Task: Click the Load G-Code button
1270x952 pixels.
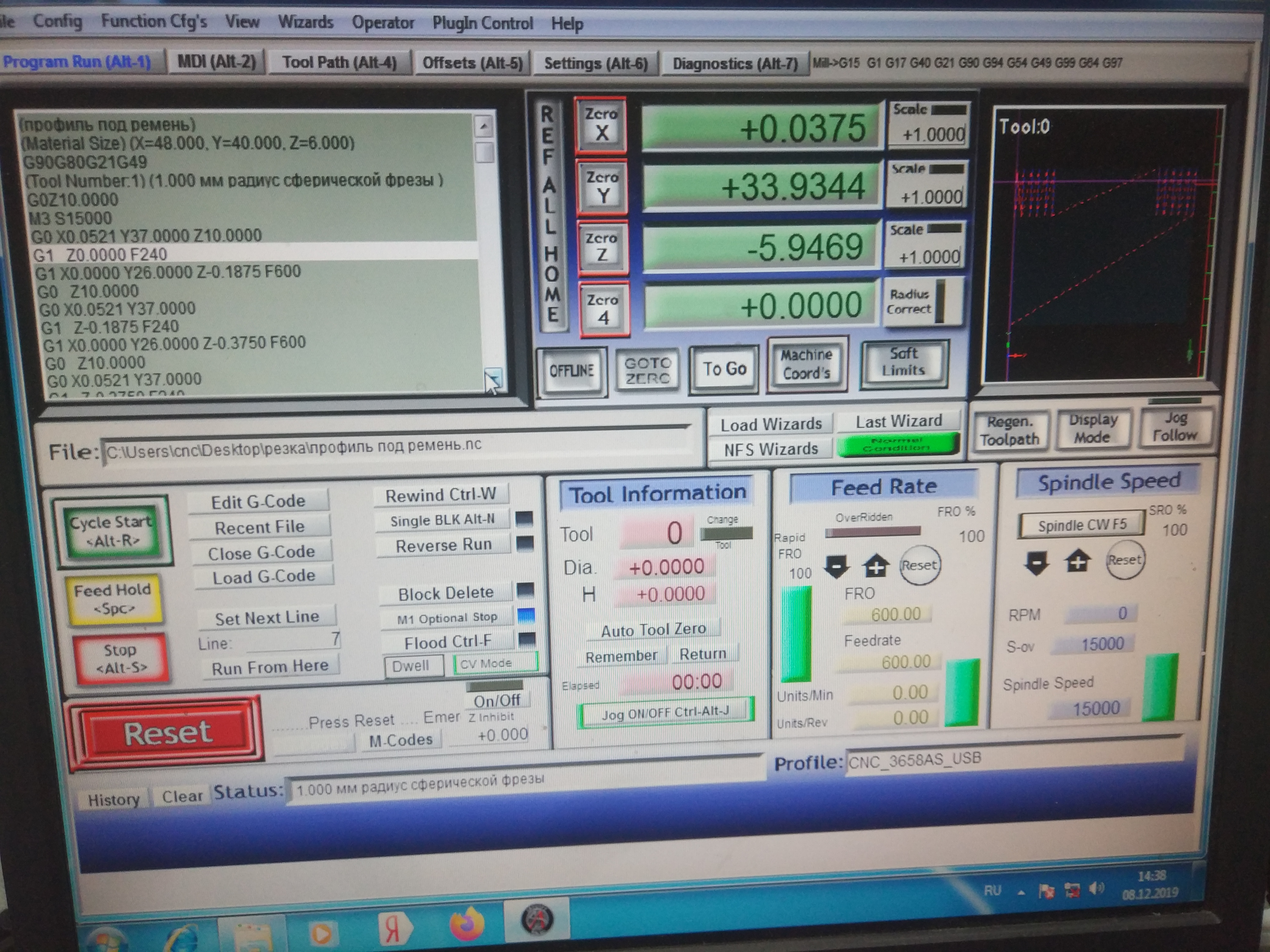Action: click(264, 577)
